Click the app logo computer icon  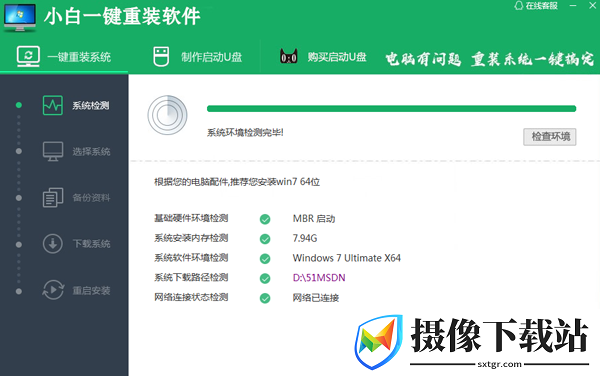click(20, 18)
